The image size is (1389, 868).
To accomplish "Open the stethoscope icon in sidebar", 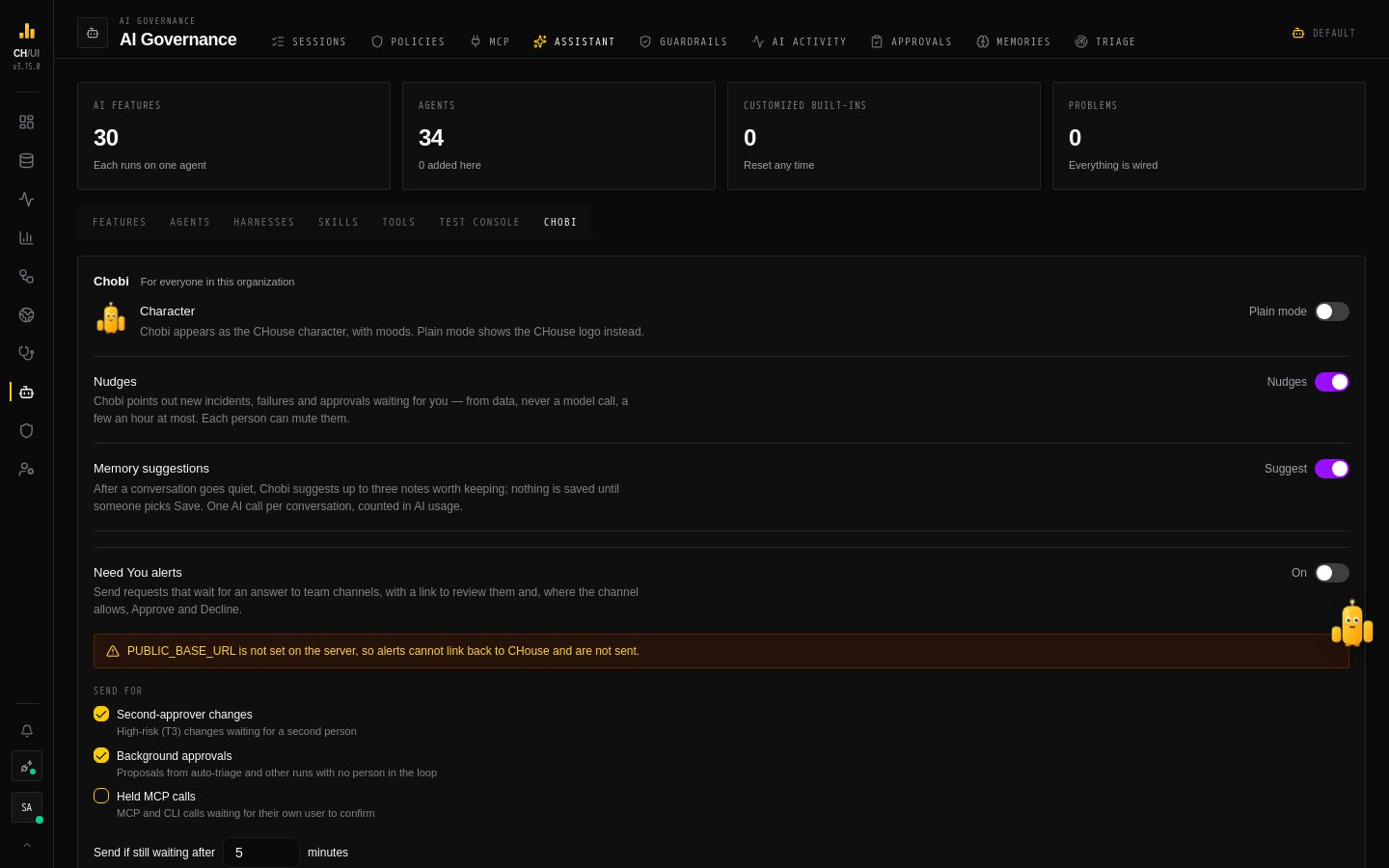I will click(27, 354).
